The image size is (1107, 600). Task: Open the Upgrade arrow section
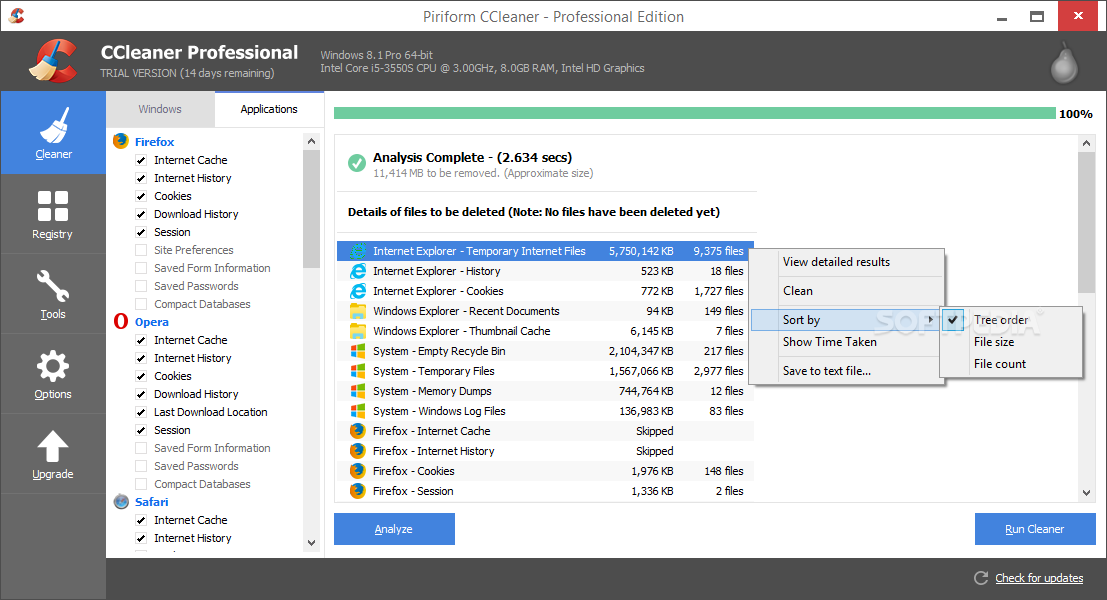(x=53, y=454)
